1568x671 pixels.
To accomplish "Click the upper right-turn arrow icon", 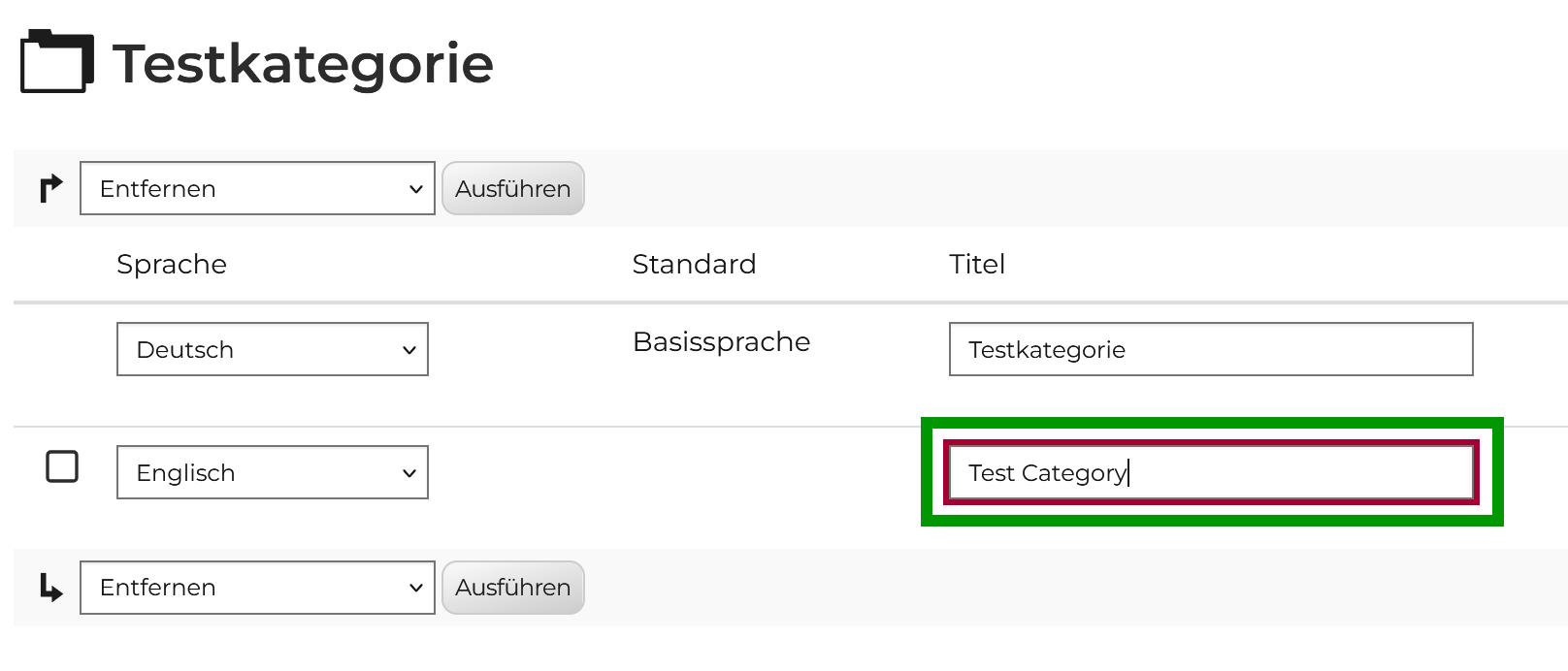I will point(50,188).
